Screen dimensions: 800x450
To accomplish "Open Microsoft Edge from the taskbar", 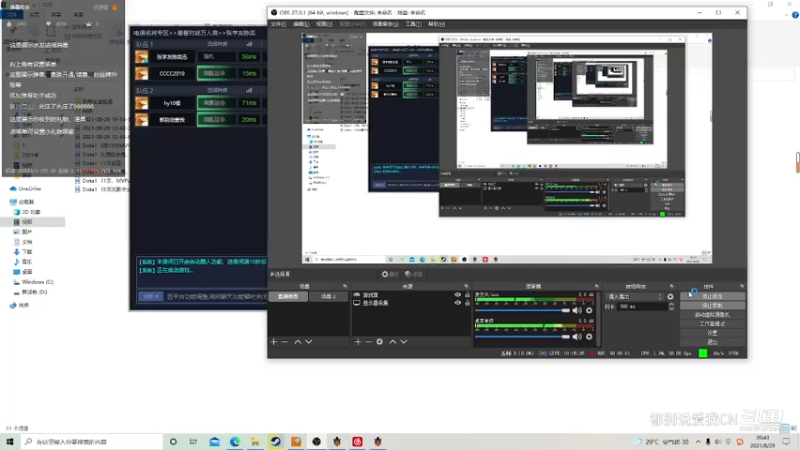I will [235, 441].
